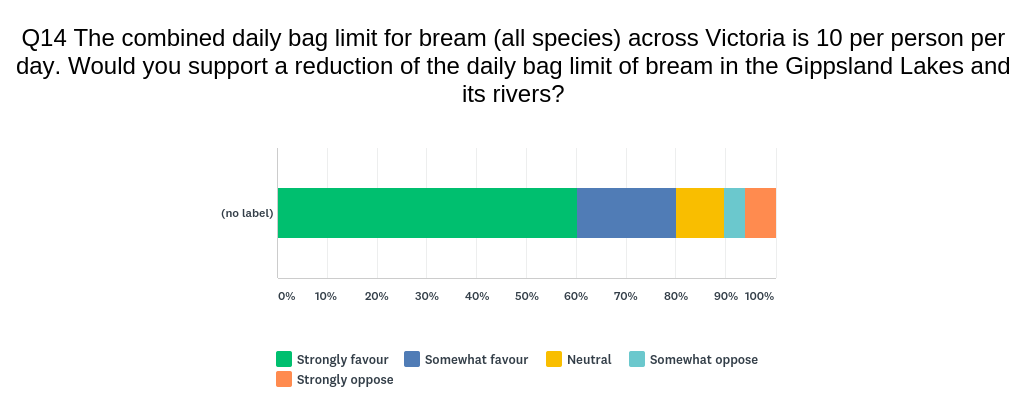Click the Neutral yellow legend swatch
The width and height of the screenshot is (1024, 401).
tap(554, 359)
